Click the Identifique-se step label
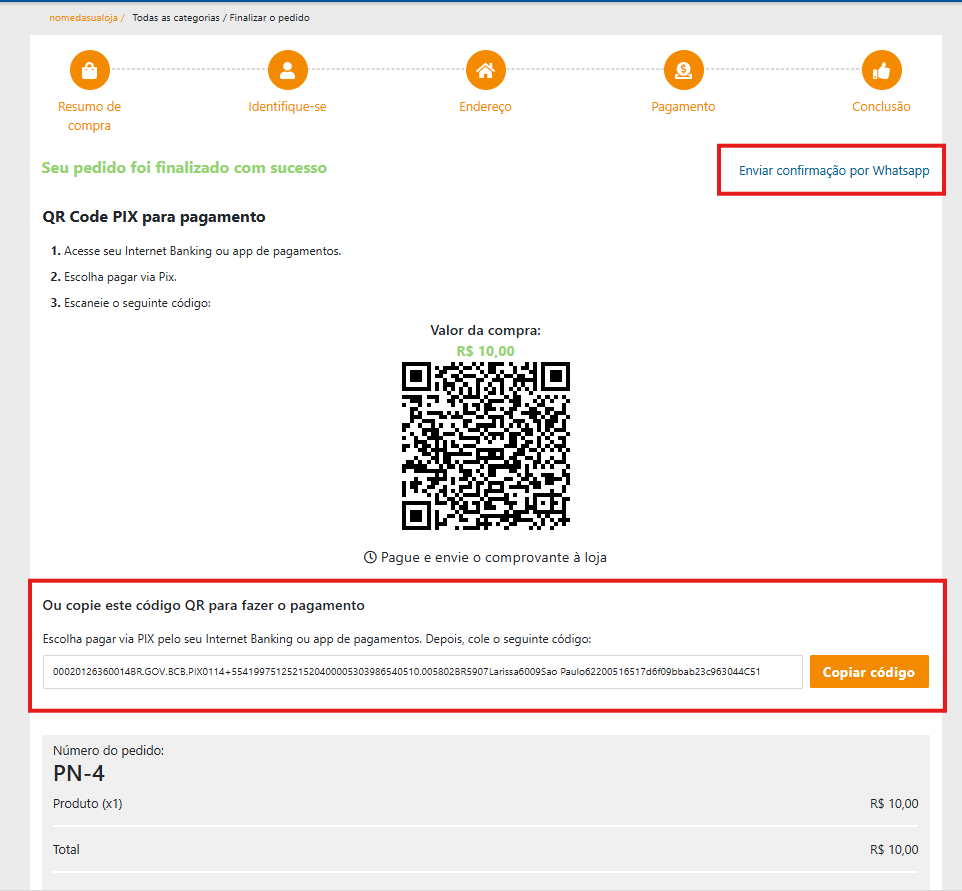Screen dimensions: 962x891 [x=287, y=107]
